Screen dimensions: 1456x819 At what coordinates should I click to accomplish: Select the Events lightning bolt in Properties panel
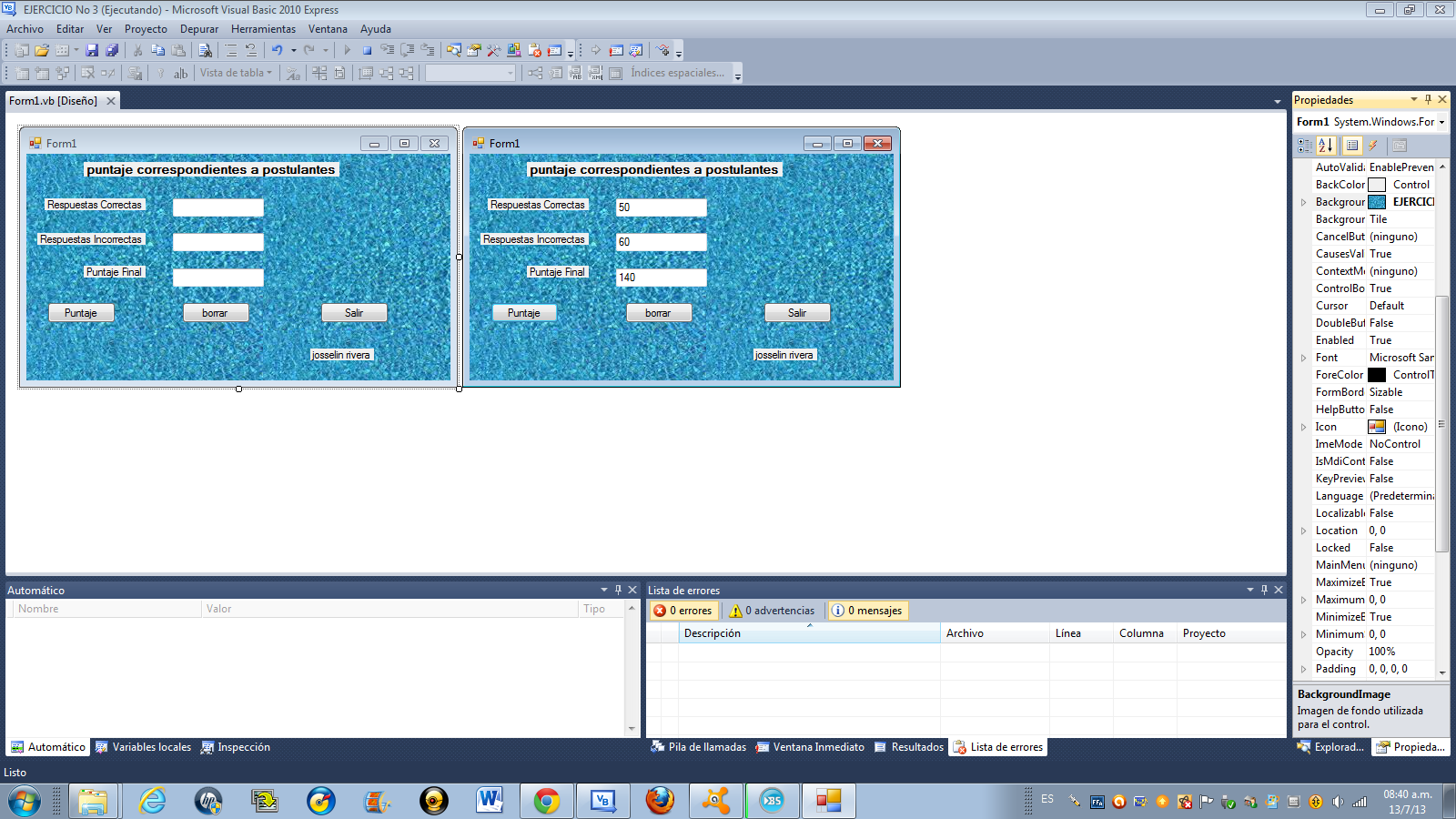1373,146
